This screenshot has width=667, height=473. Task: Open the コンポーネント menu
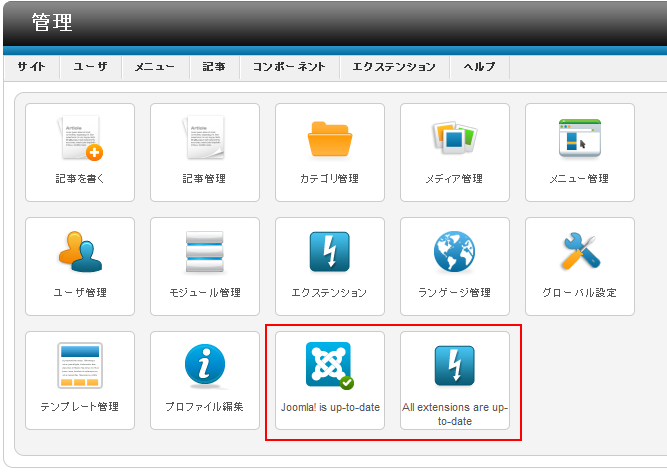coord(289,67)
